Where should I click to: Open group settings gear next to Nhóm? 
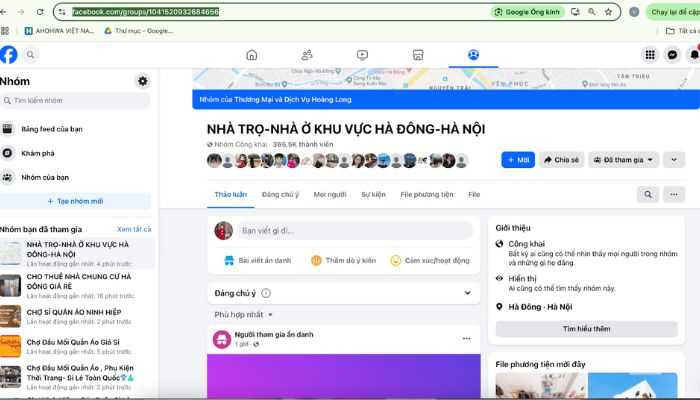click(x=142, y=81)
